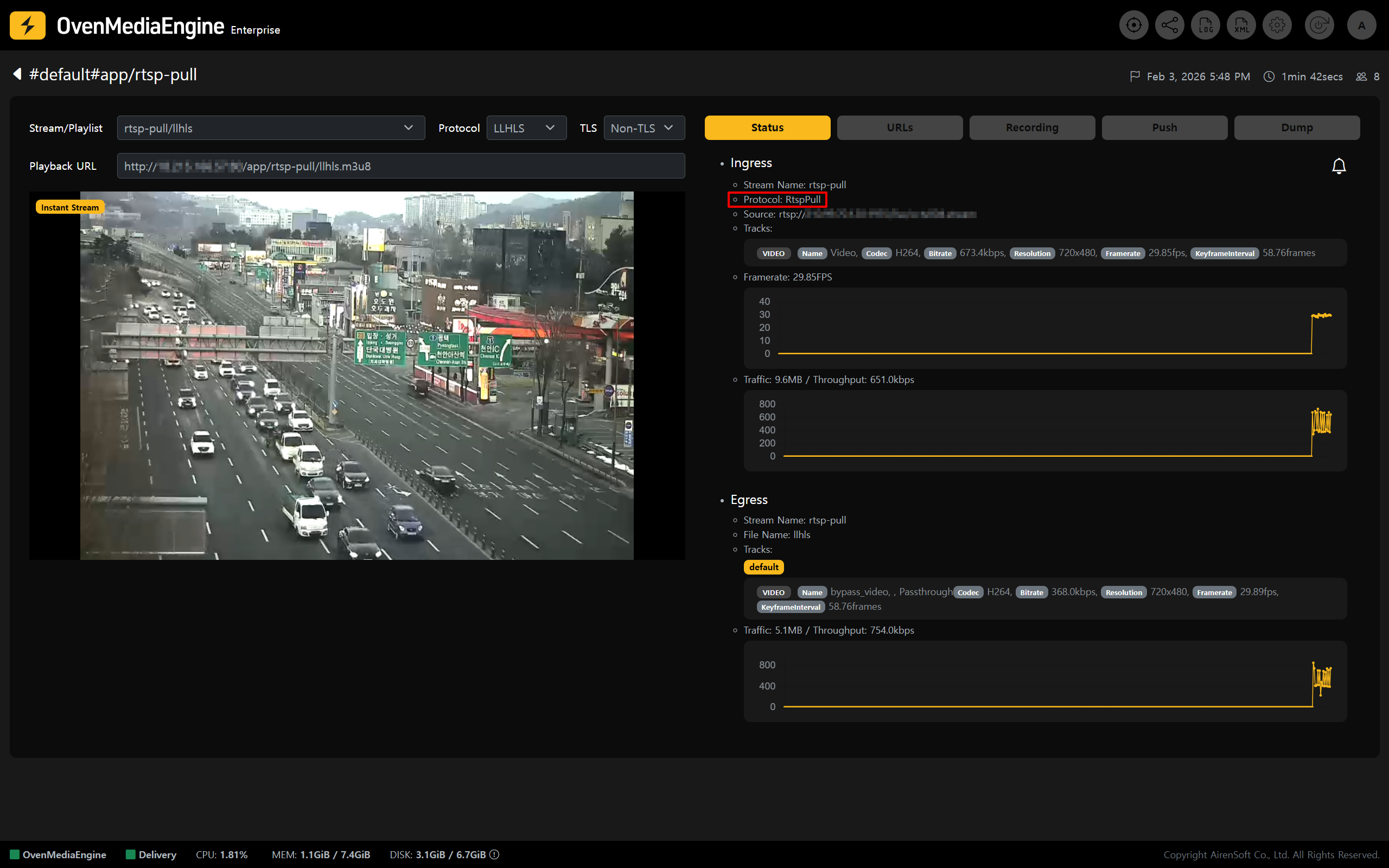Click the disk usage info icon
Screen dimensions: 1389x868
(x=494, y=854)
